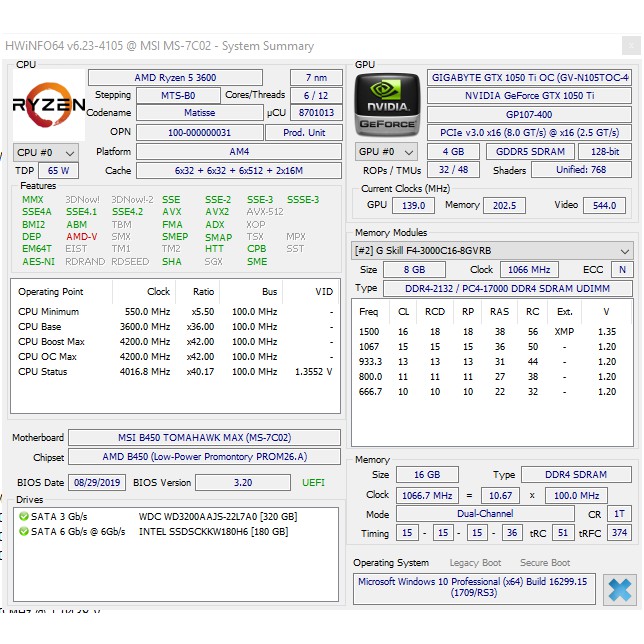Click the green check icon next to SATA 3 Gb/s
Screen dimensions: 644x644
pyautogui.click(x=24, y=516)
